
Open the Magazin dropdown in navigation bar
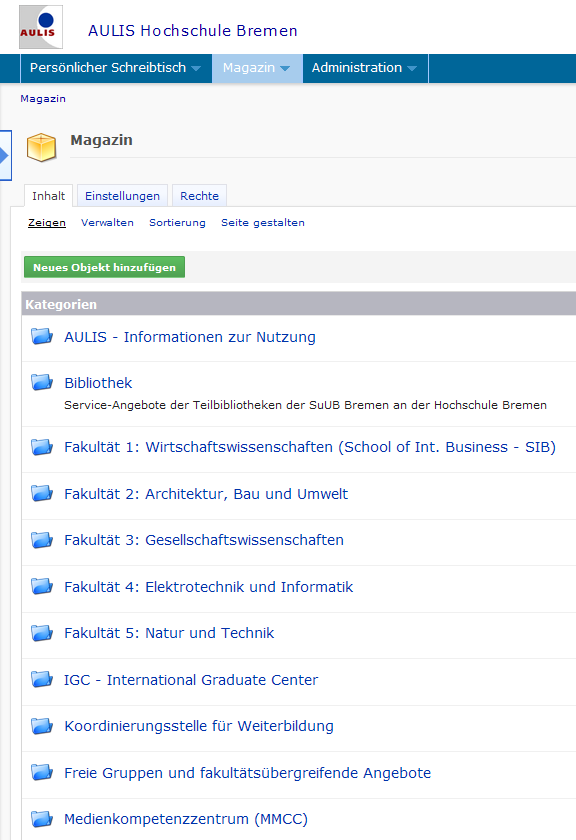[257, 68]
